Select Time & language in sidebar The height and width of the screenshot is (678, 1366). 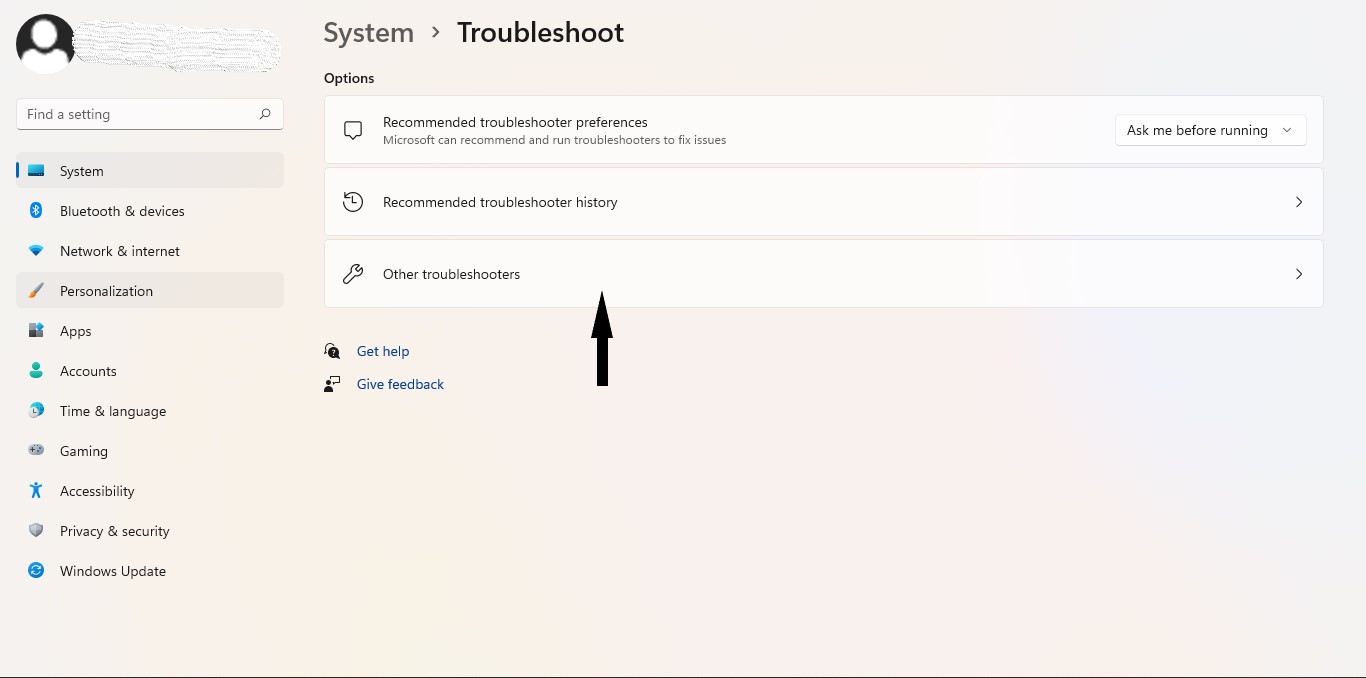(x=112, y=411)
